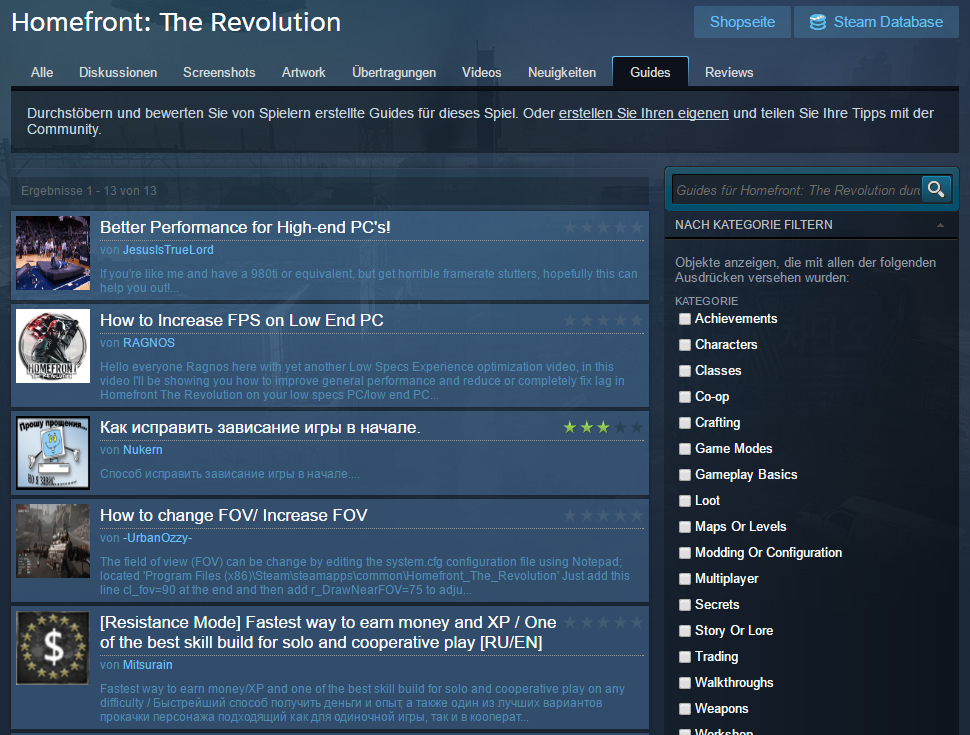970x735 pixels.
Task: Open the Neuigkeiten tab
Action: coord(562,72)
